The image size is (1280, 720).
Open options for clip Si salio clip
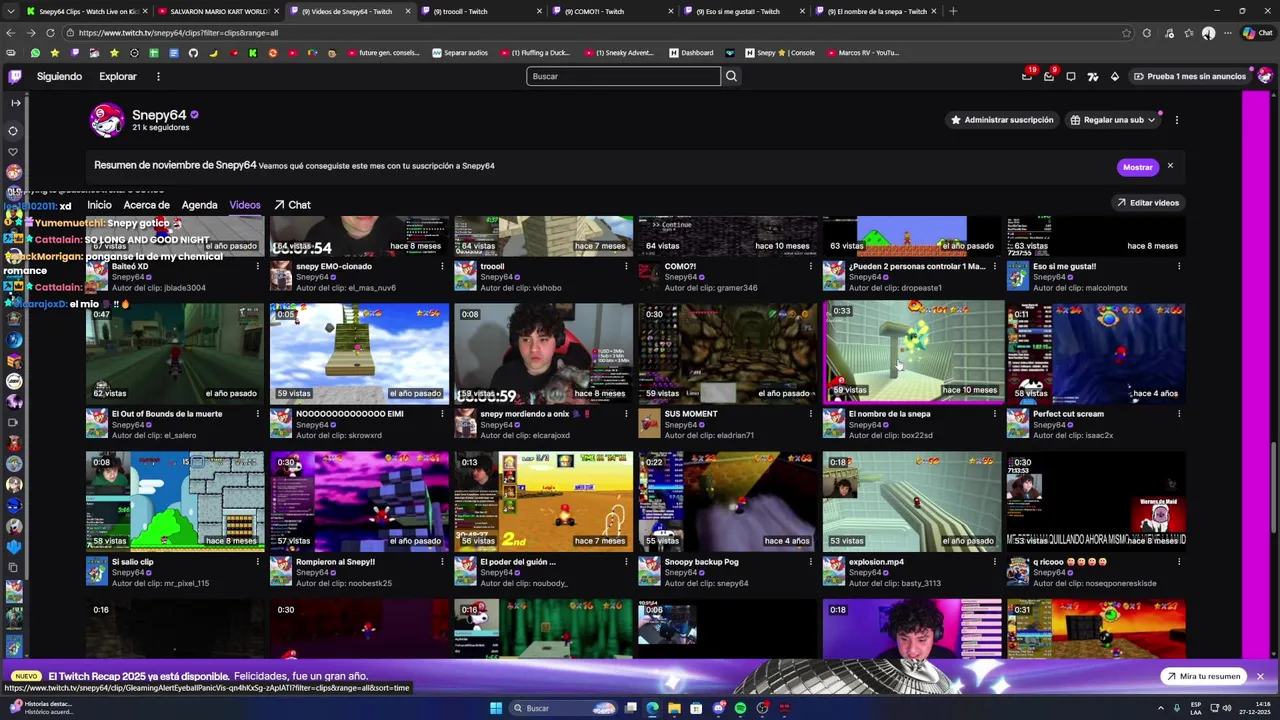[x=258, y=562]
